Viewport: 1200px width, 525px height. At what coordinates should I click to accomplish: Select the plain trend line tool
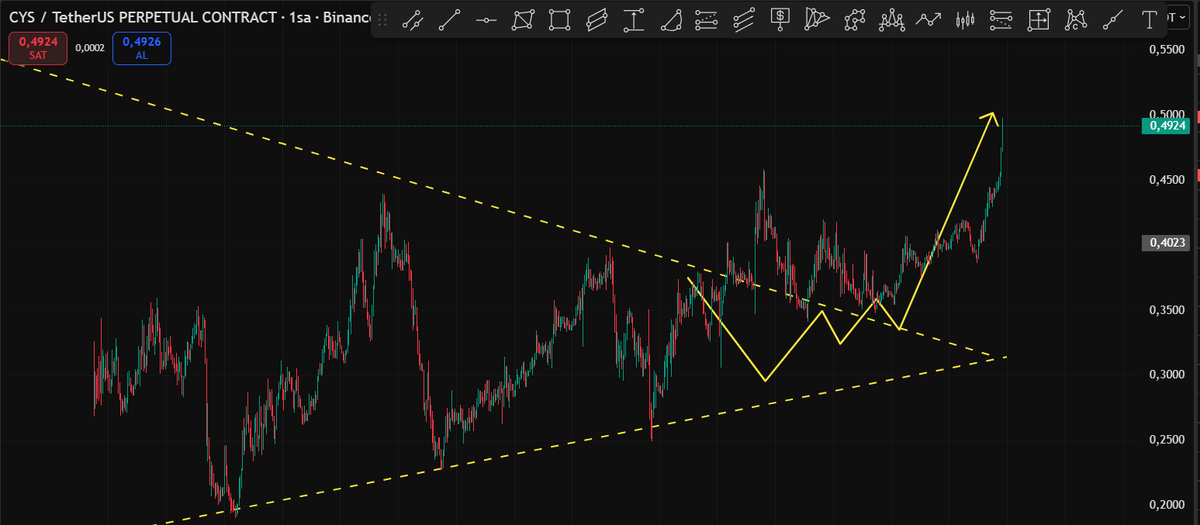point(449,20)
